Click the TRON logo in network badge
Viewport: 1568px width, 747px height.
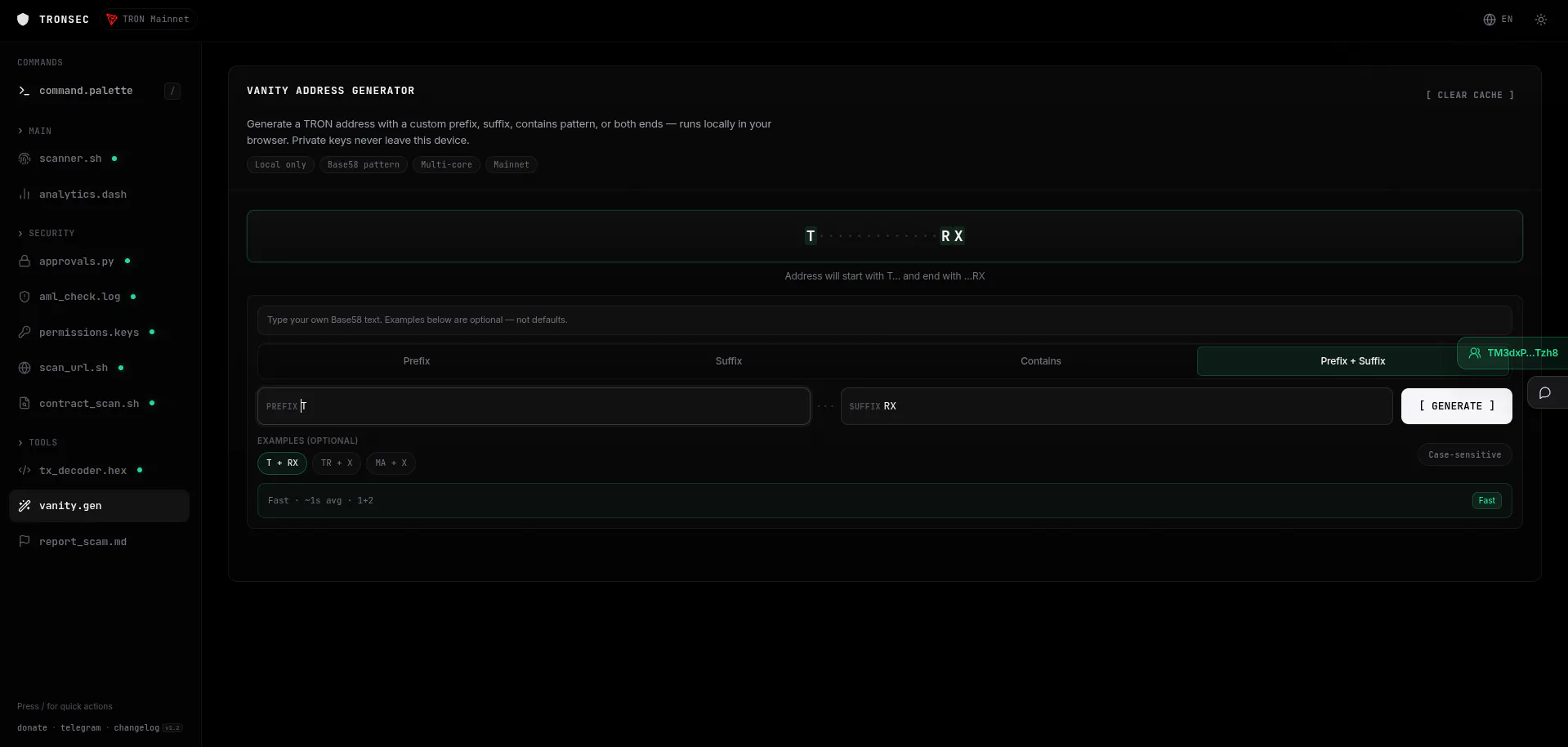pyautogui.click(x=112, y=20)
